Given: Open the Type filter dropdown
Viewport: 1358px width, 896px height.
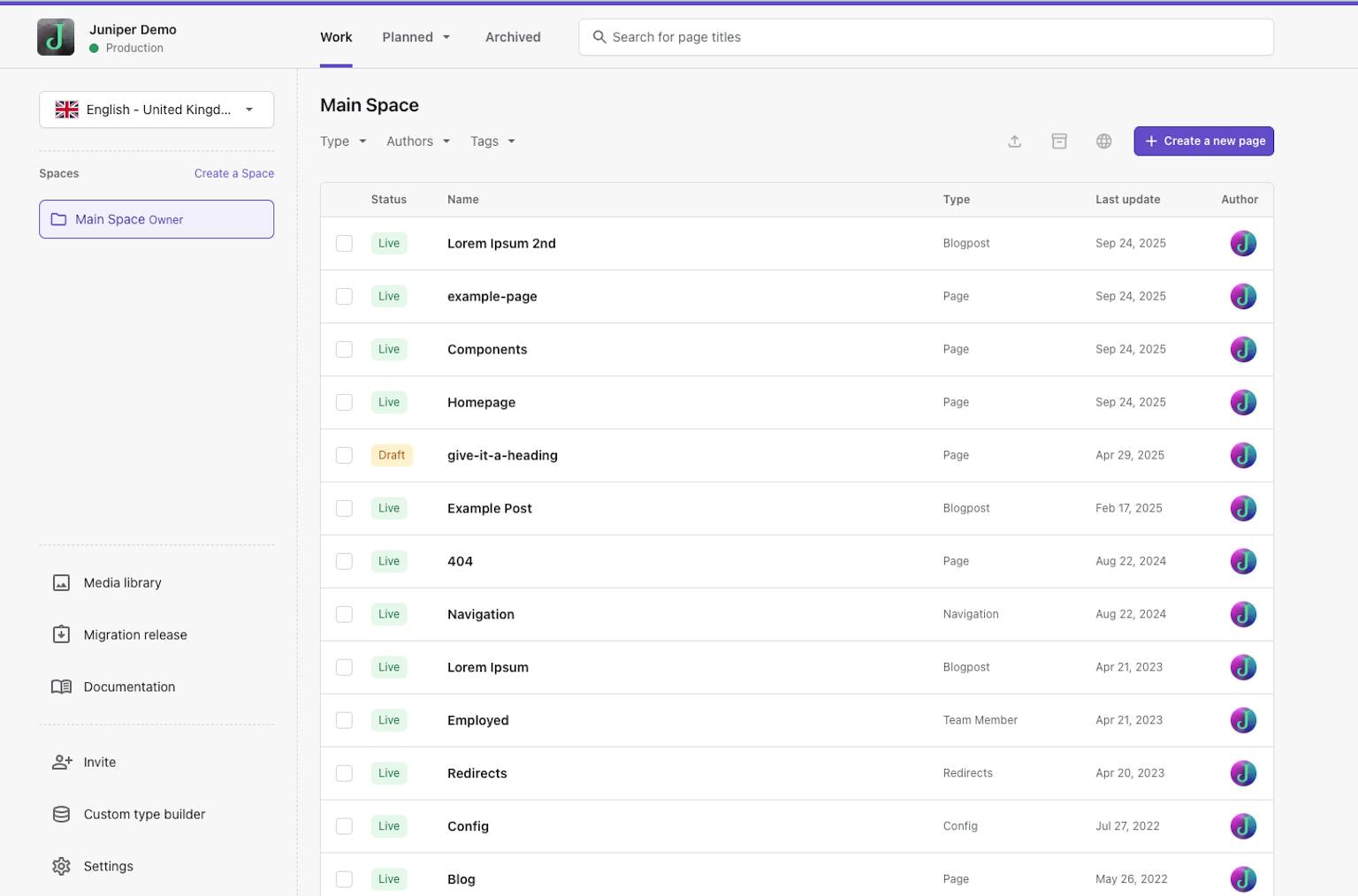Looking at the screenshot, I should coord(343,141).
